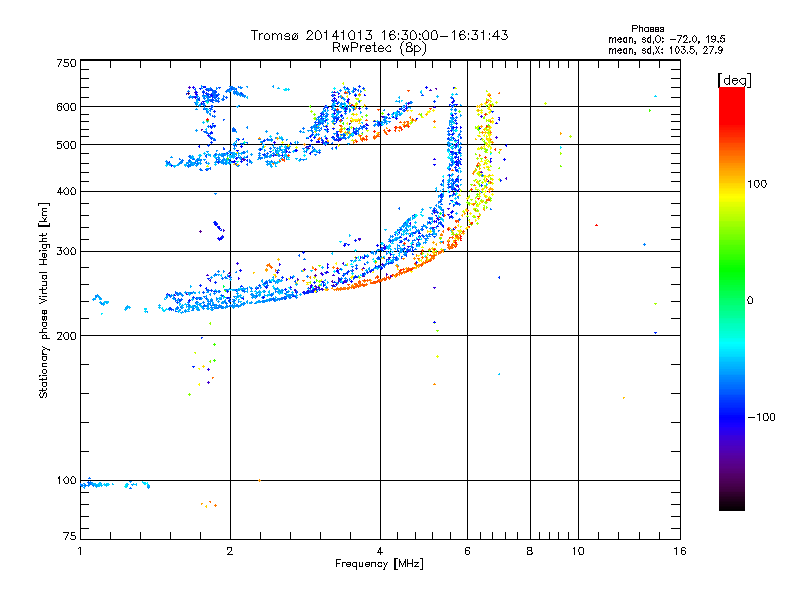Image resolution: width=800 pixels, height=600 pixels.
Task: Click the x-axis tick label '10'
Action: click(578, 551)
